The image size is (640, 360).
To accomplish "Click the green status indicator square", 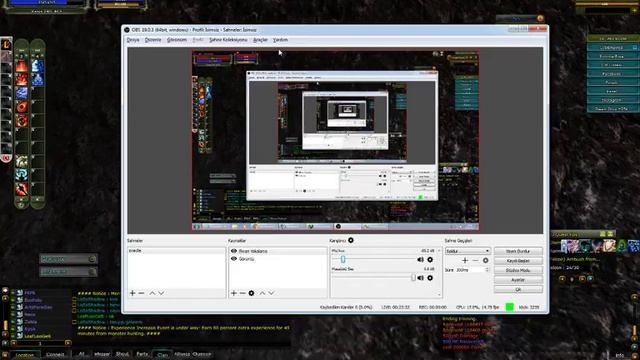I will click(x=509, y=307).
